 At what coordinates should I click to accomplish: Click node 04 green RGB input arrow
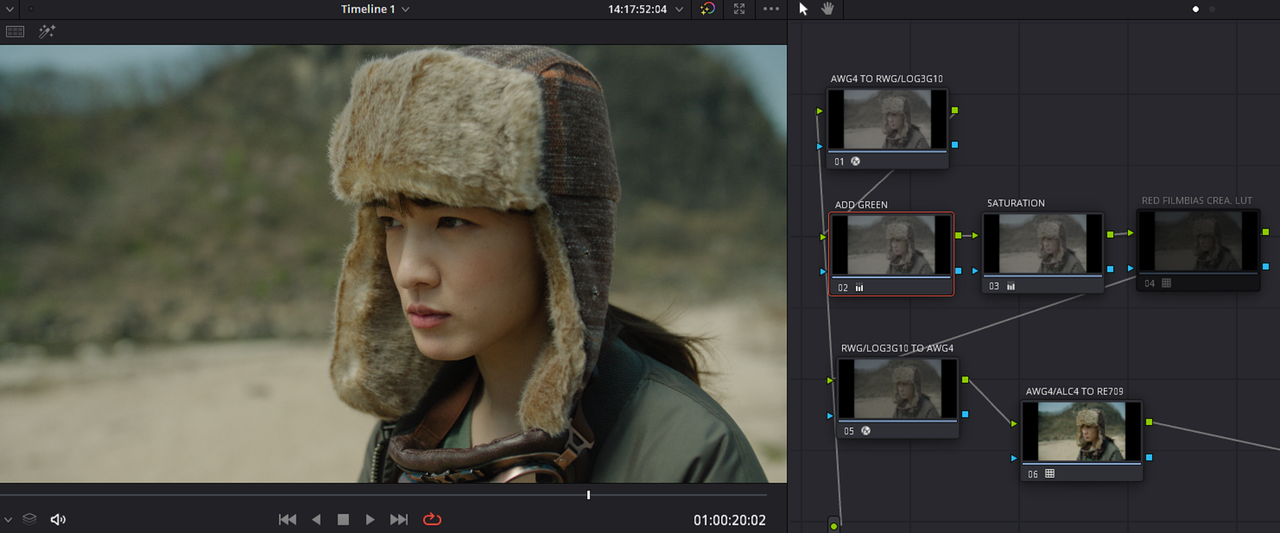1130,233
